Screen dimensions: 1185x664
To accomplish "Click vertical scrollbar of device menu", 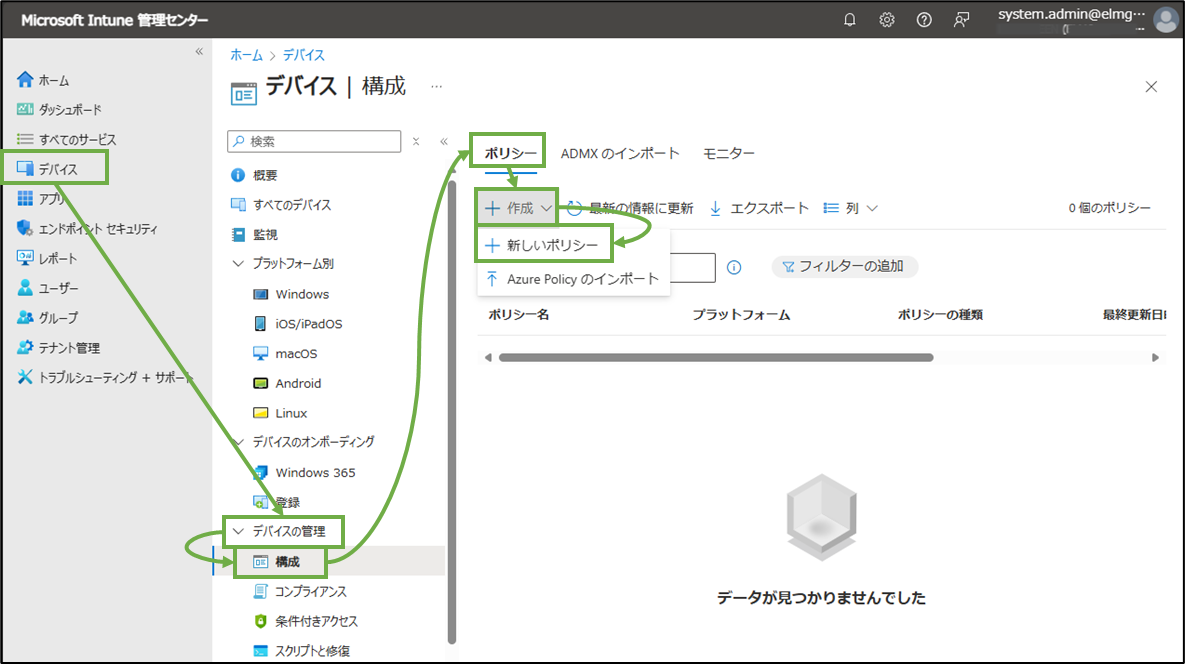I will 452,412.
